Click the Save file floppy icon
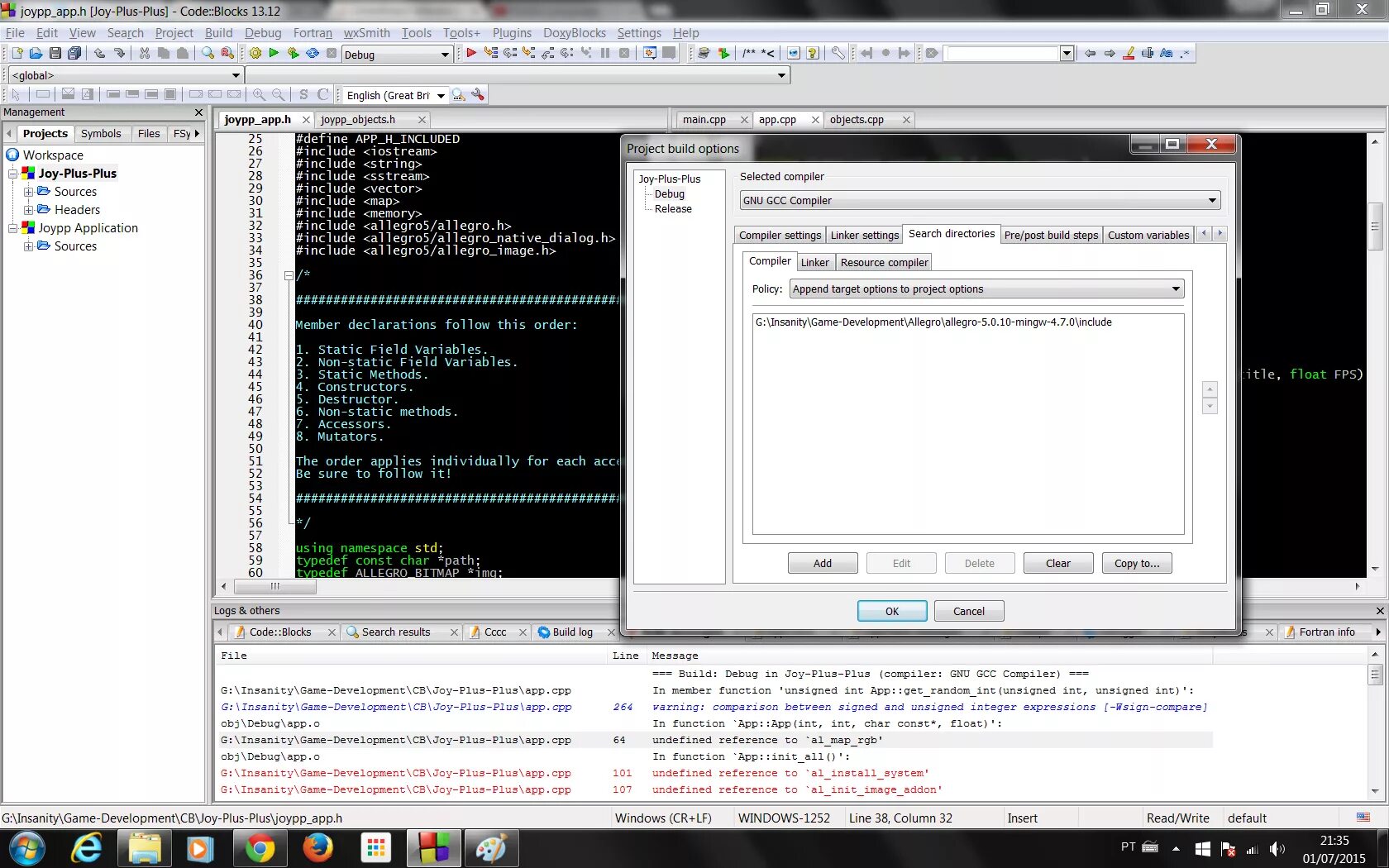 [55, 54]
